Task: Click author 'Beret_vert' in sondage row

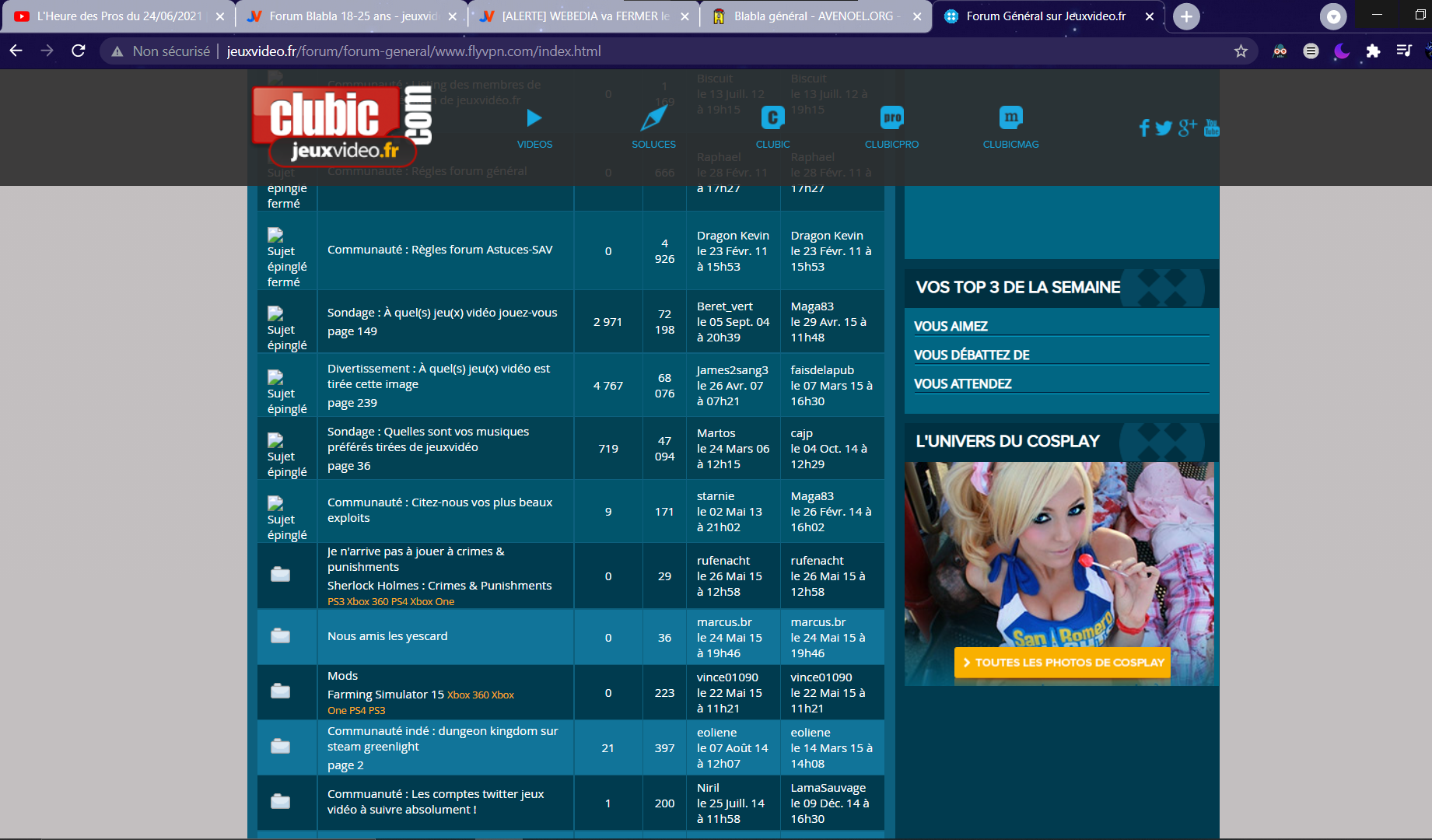Action: (725, 306)
